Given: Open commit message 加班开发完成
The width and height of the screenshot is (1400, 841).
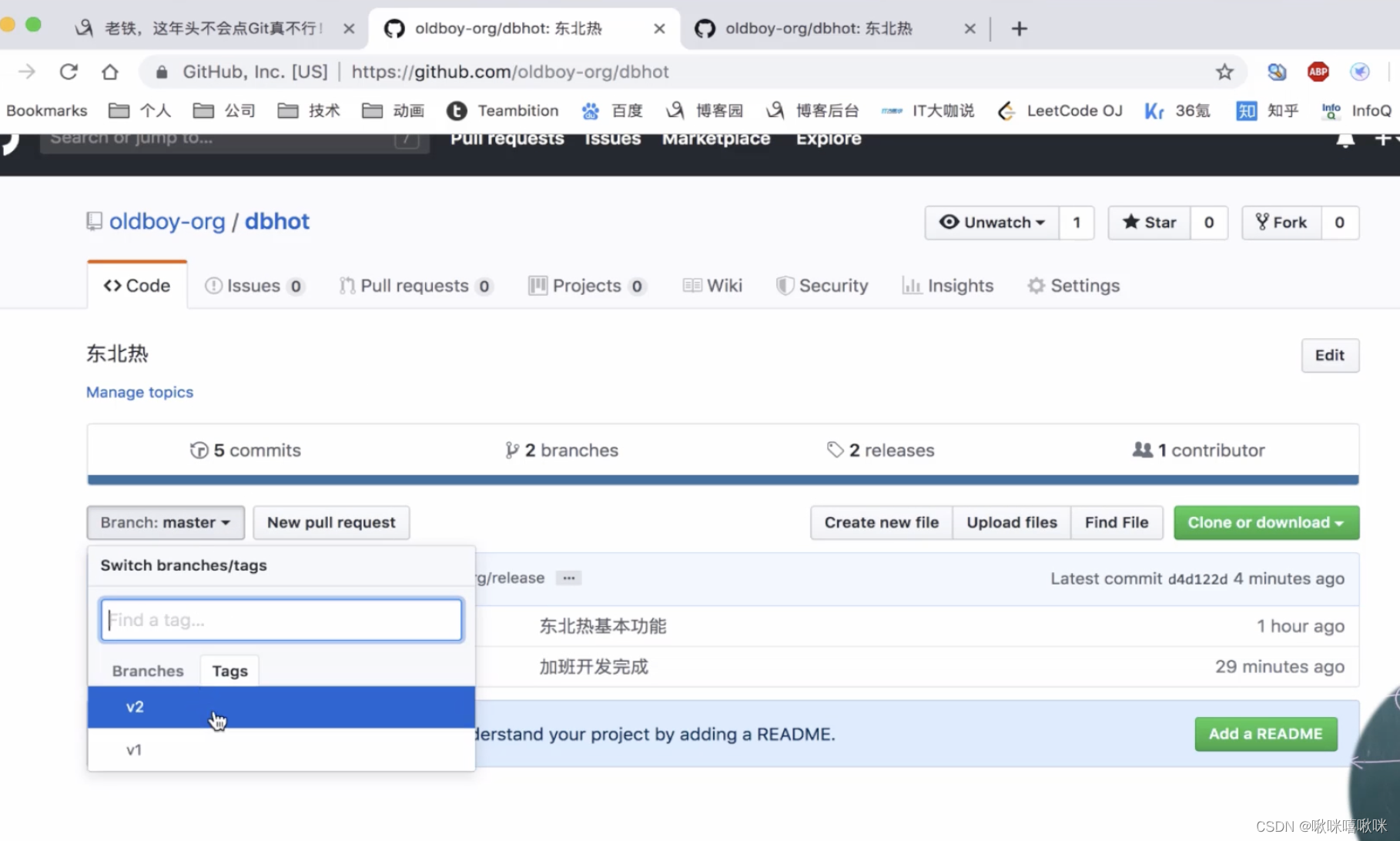Looking at the screenshot, I should tap(594, 667).
